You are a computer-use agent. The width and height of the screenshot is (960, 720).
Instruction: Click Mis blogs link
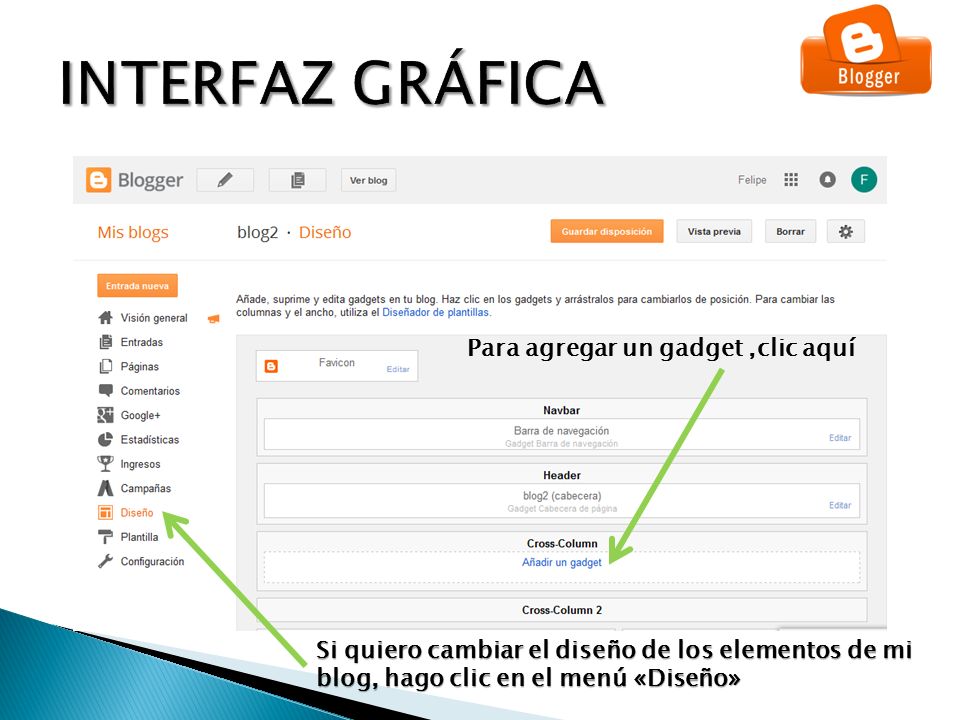(x=133, y=233)
